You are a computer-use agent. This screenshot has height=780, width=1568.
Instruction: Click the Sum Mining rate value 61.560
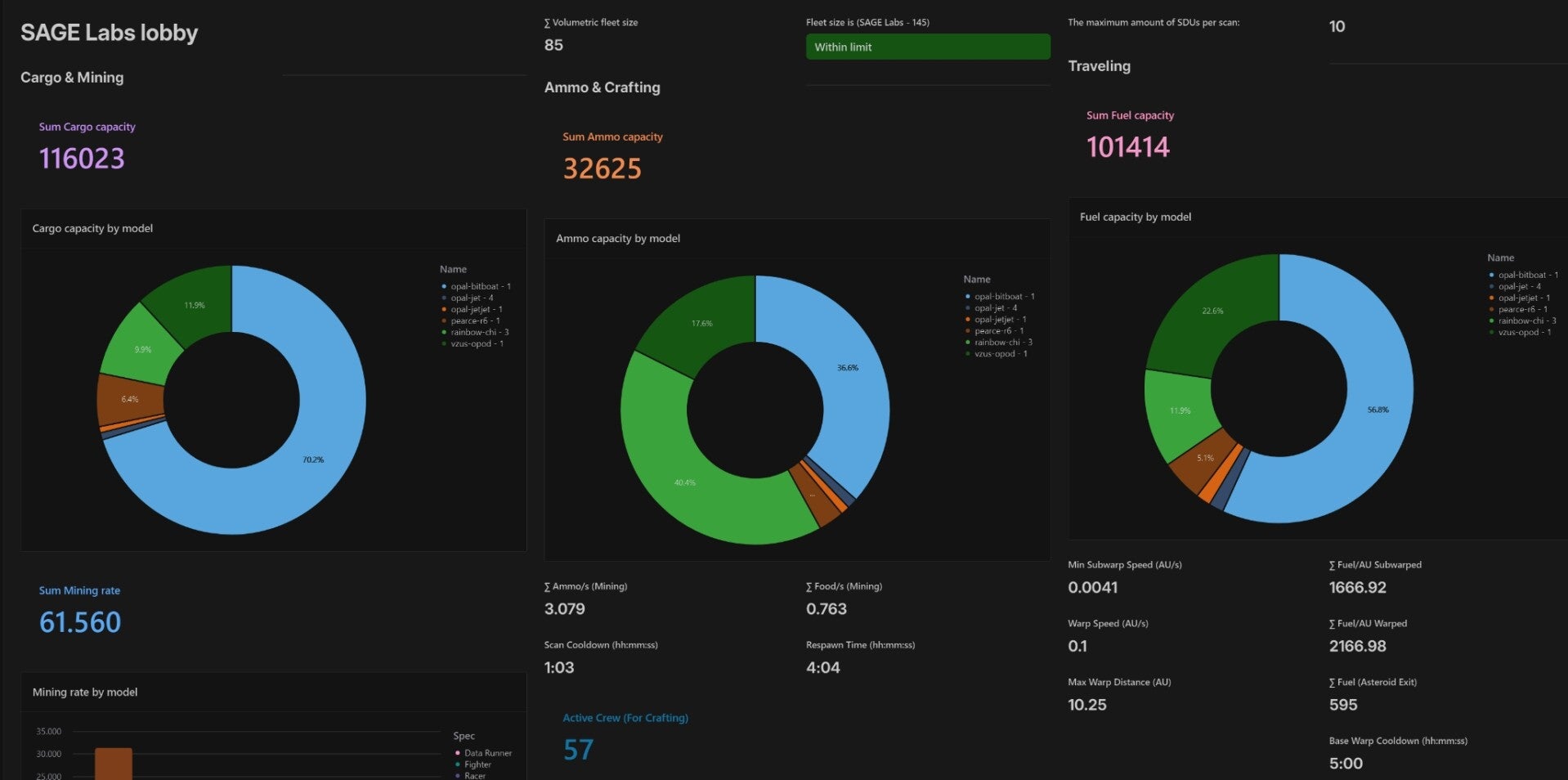(80, 623)
